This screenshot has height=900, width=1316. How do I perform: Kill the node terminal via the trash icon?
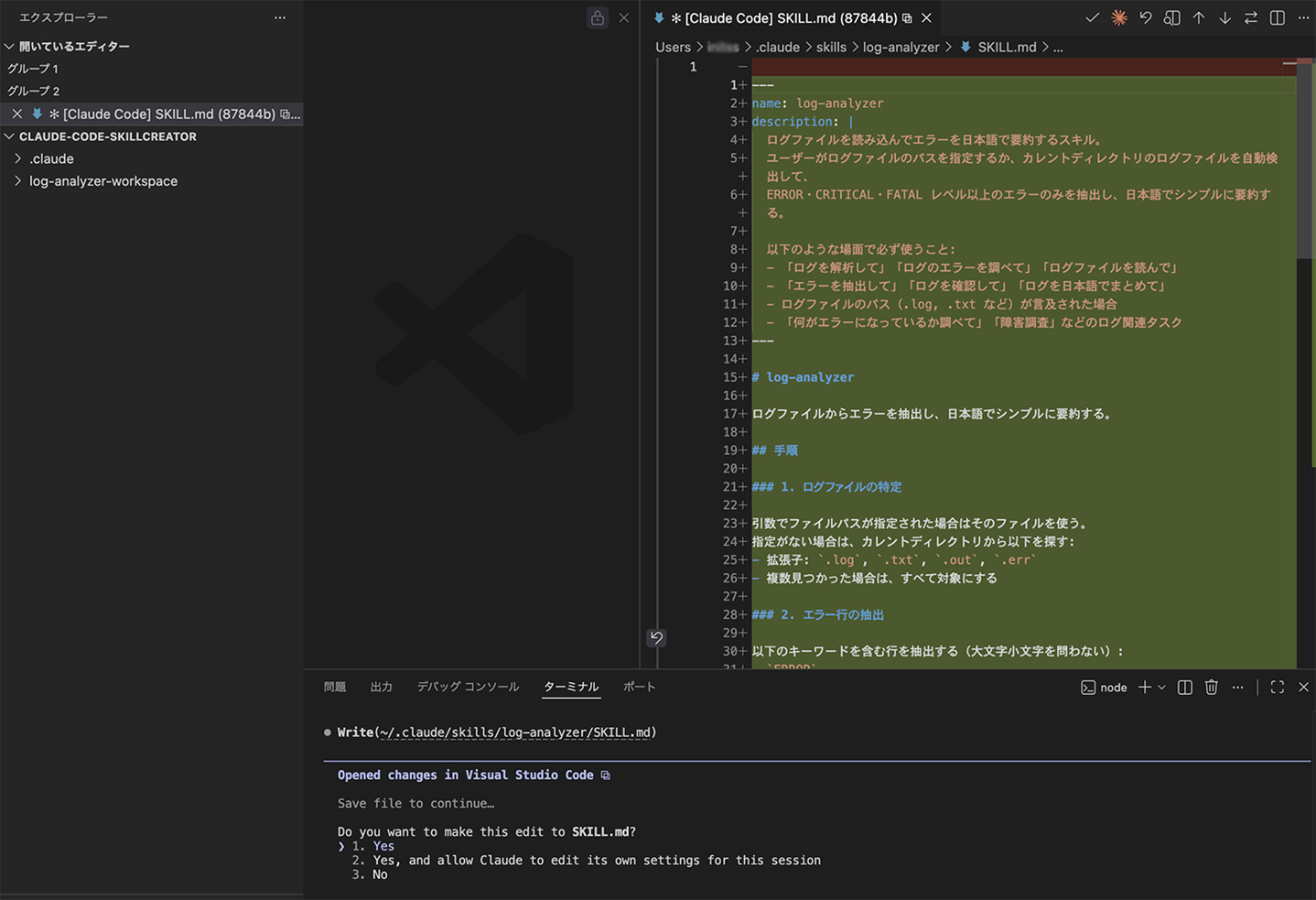[x=1211, y=687]
